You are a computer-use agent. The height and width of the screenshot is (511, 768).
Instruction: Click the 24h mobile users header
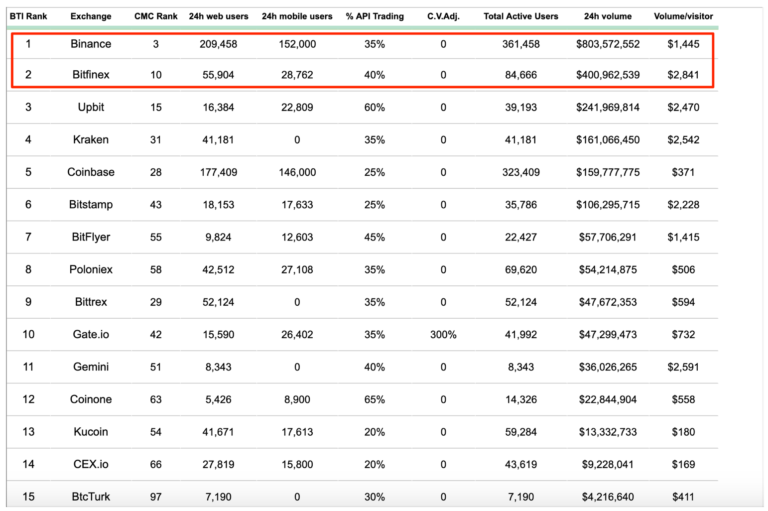[x=297, y=16]
